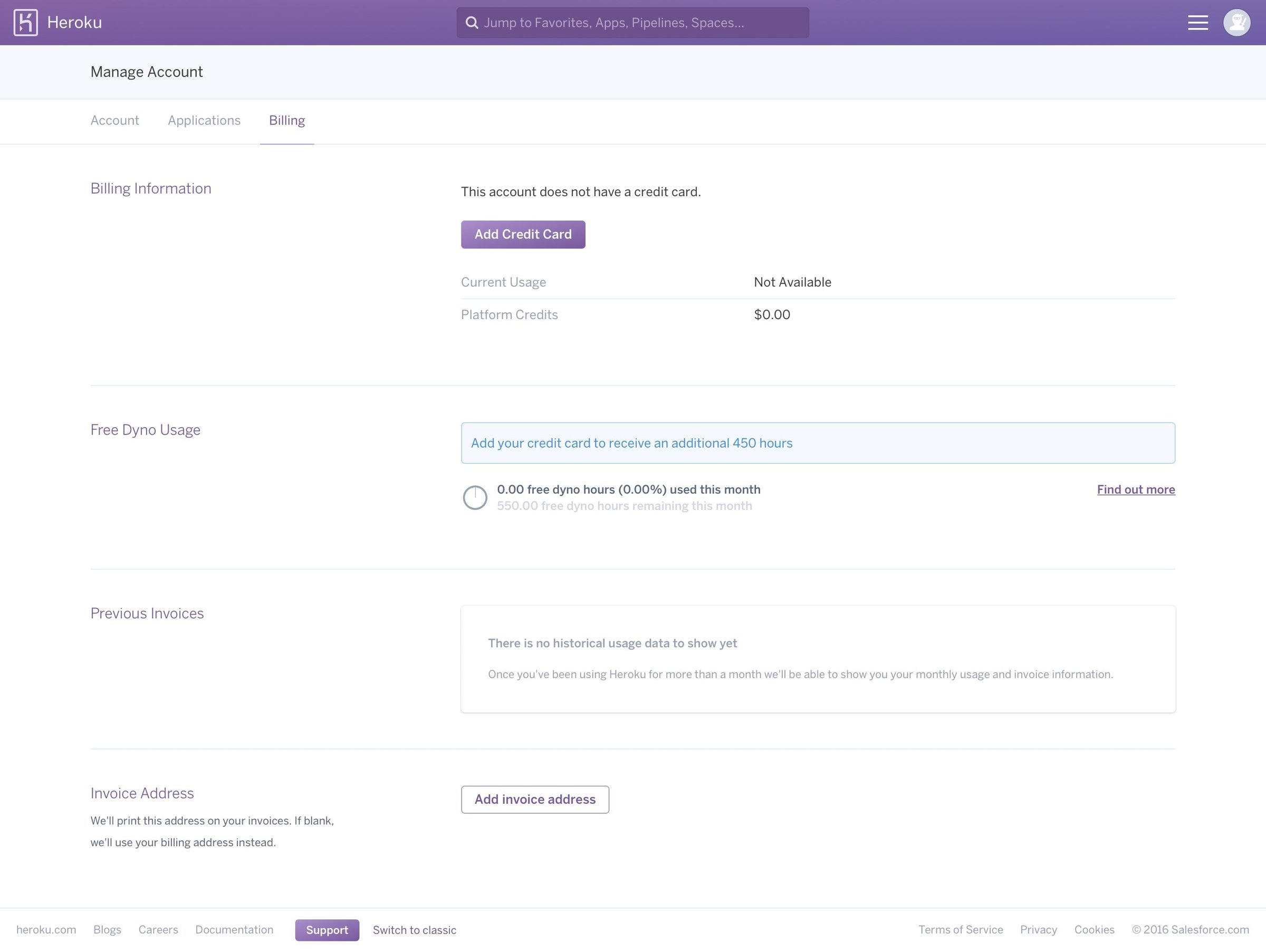Click the Manage Account heading

(x=147, y=72)
